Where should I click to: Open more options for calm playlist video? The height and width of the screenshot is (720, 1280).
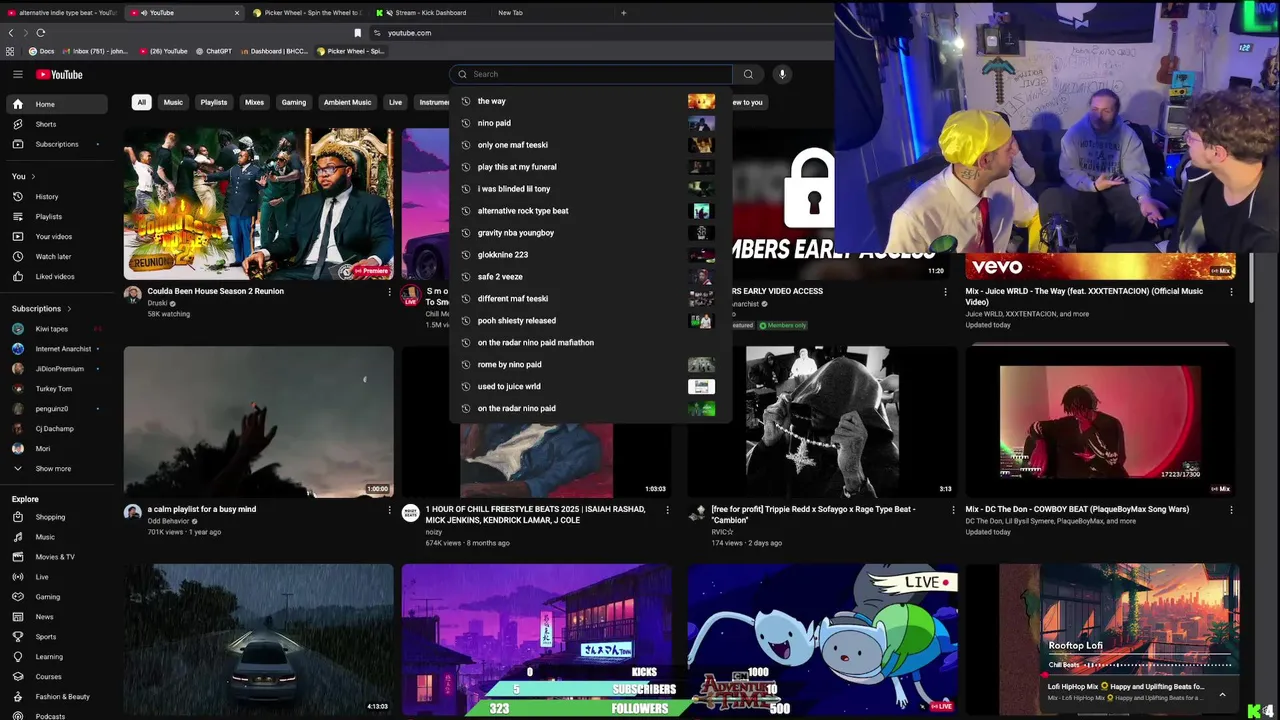tap(390, 510)
